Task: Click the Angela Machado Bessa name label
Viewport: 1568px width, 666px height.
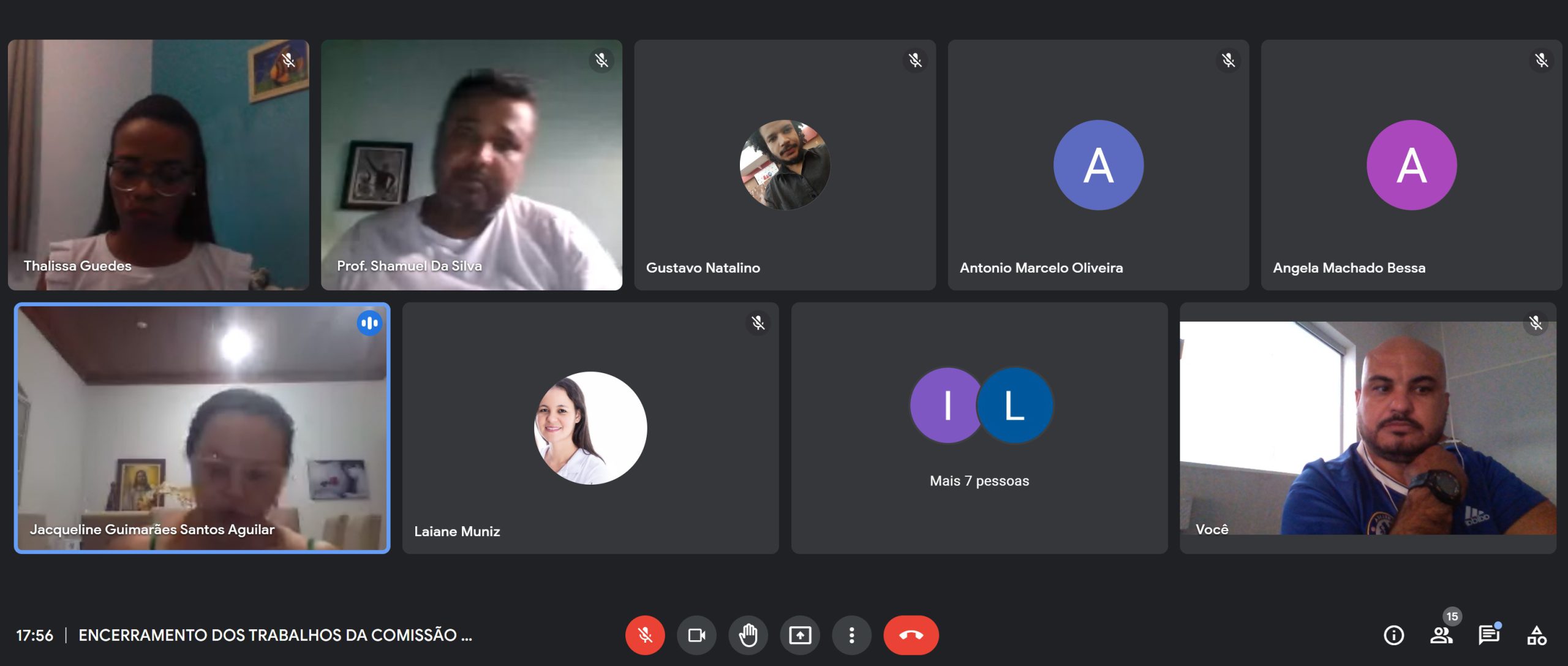Action: click(1349, 268)
